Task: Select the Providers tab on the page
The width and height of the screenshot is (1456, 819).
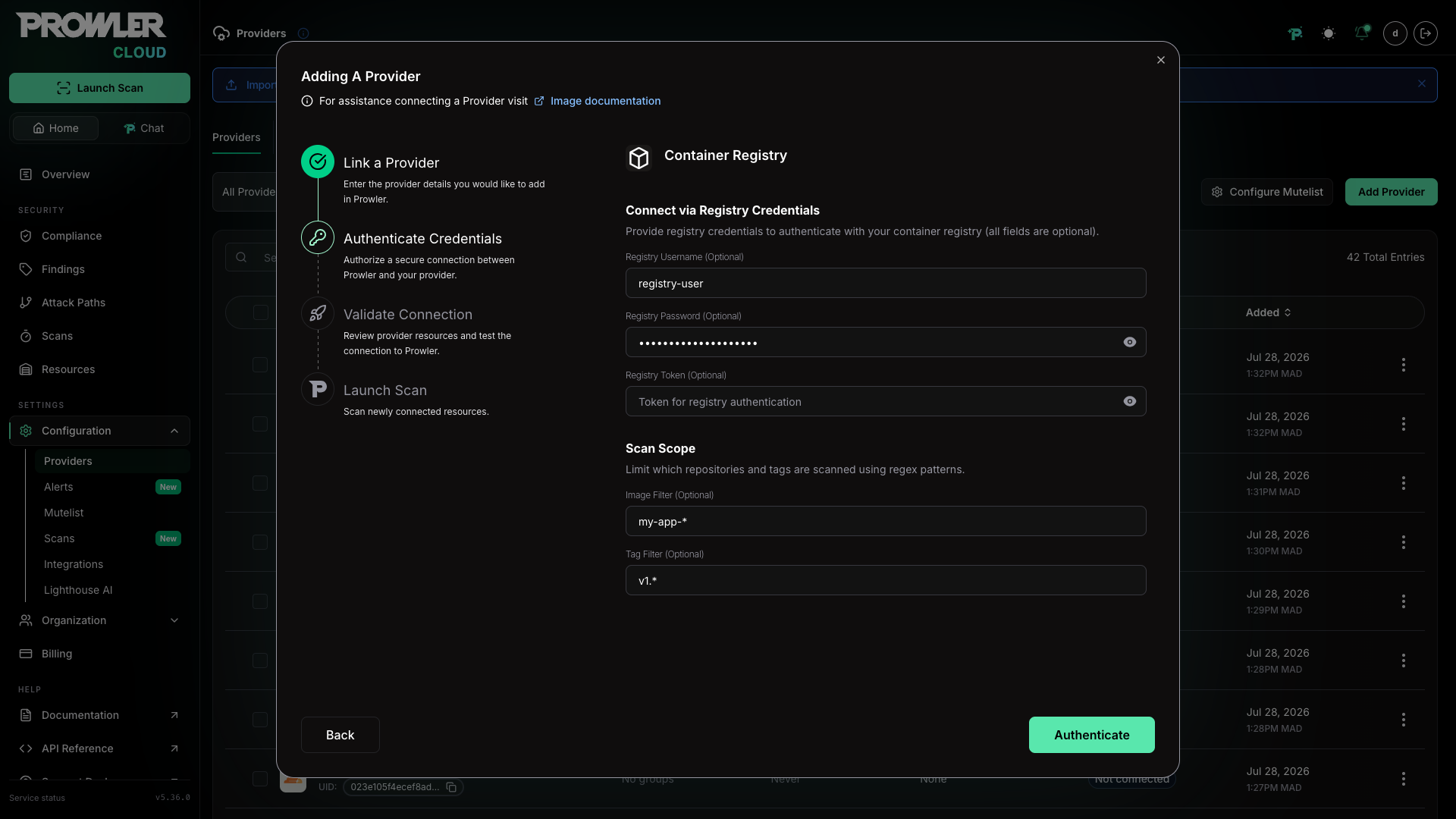Action: click(x=236, y=137)
